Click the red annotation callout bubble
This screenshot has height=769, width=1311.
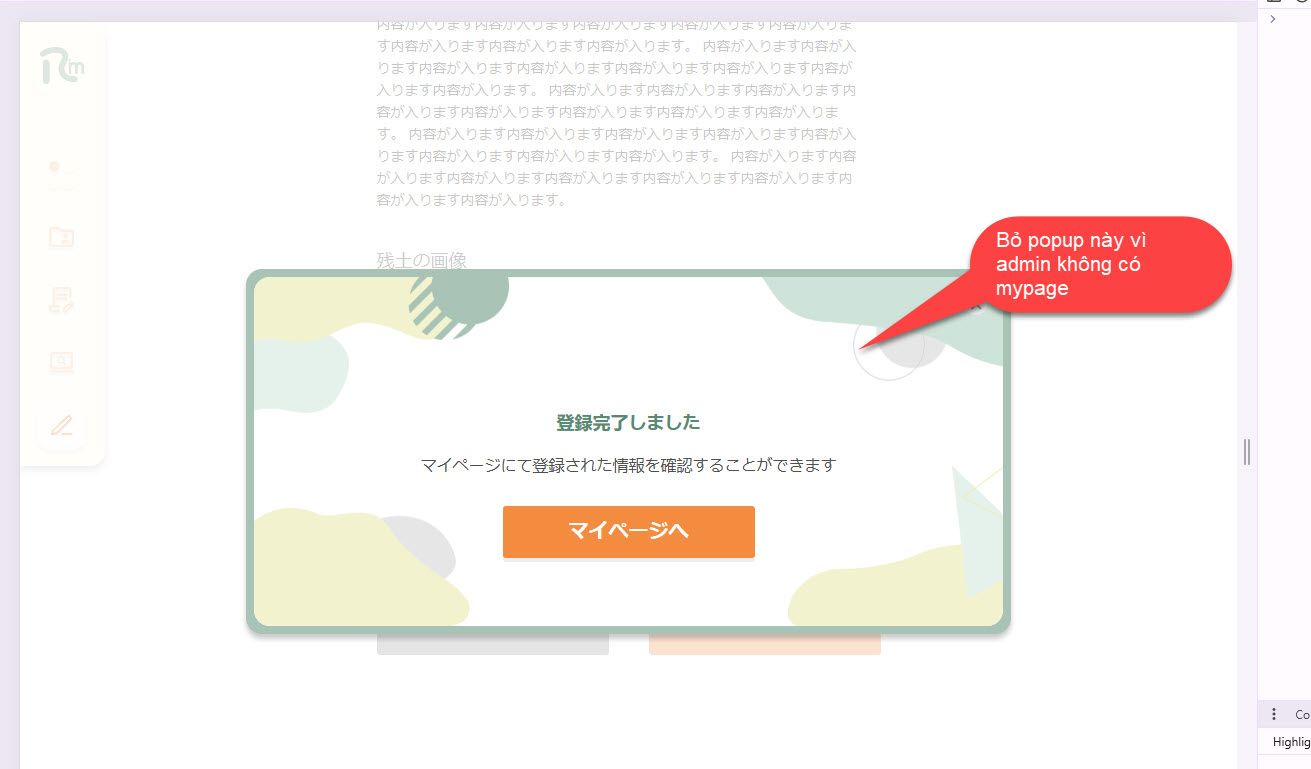[x=1098, y=265]
